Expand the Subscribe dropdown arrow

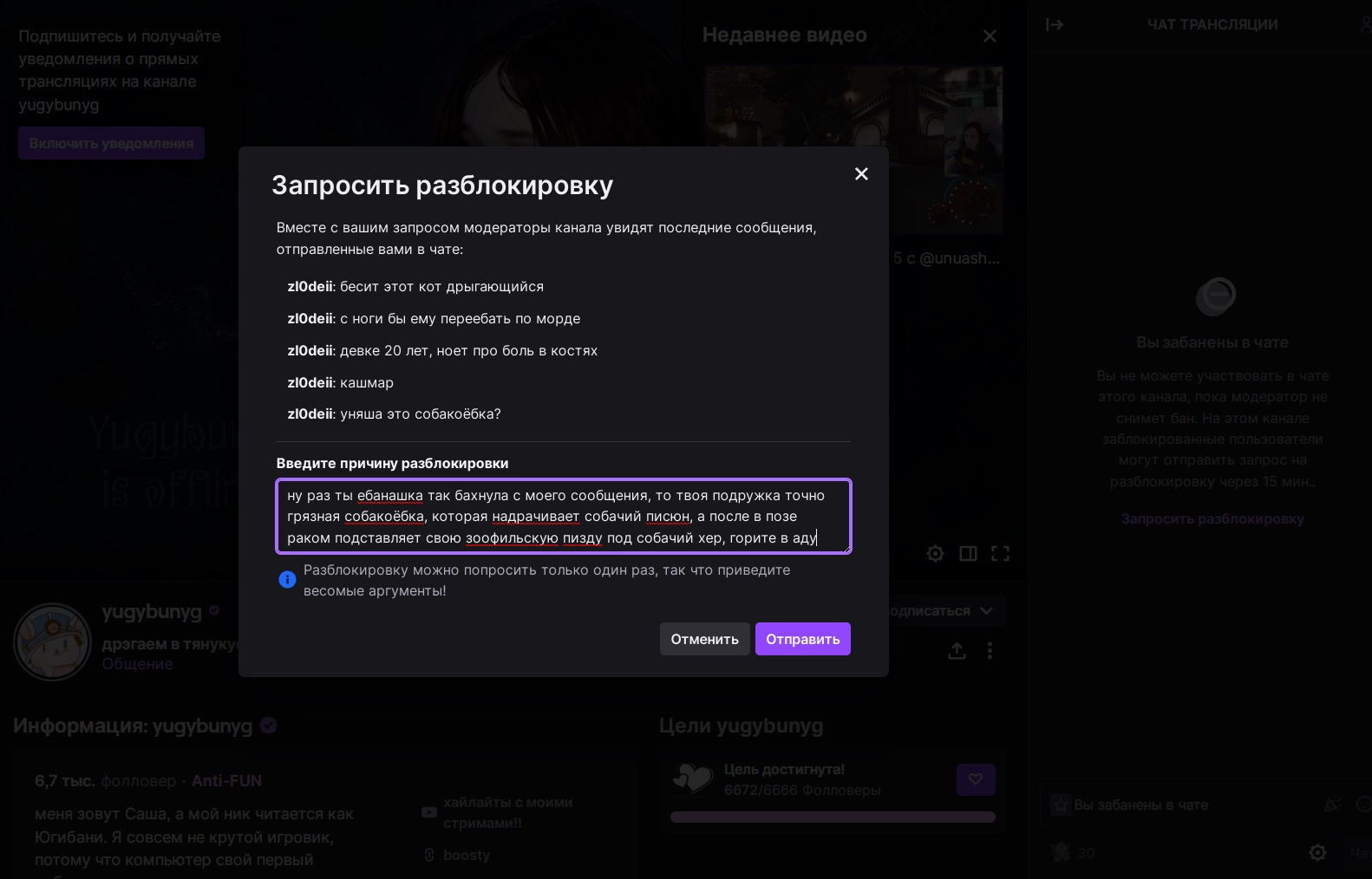986,610
